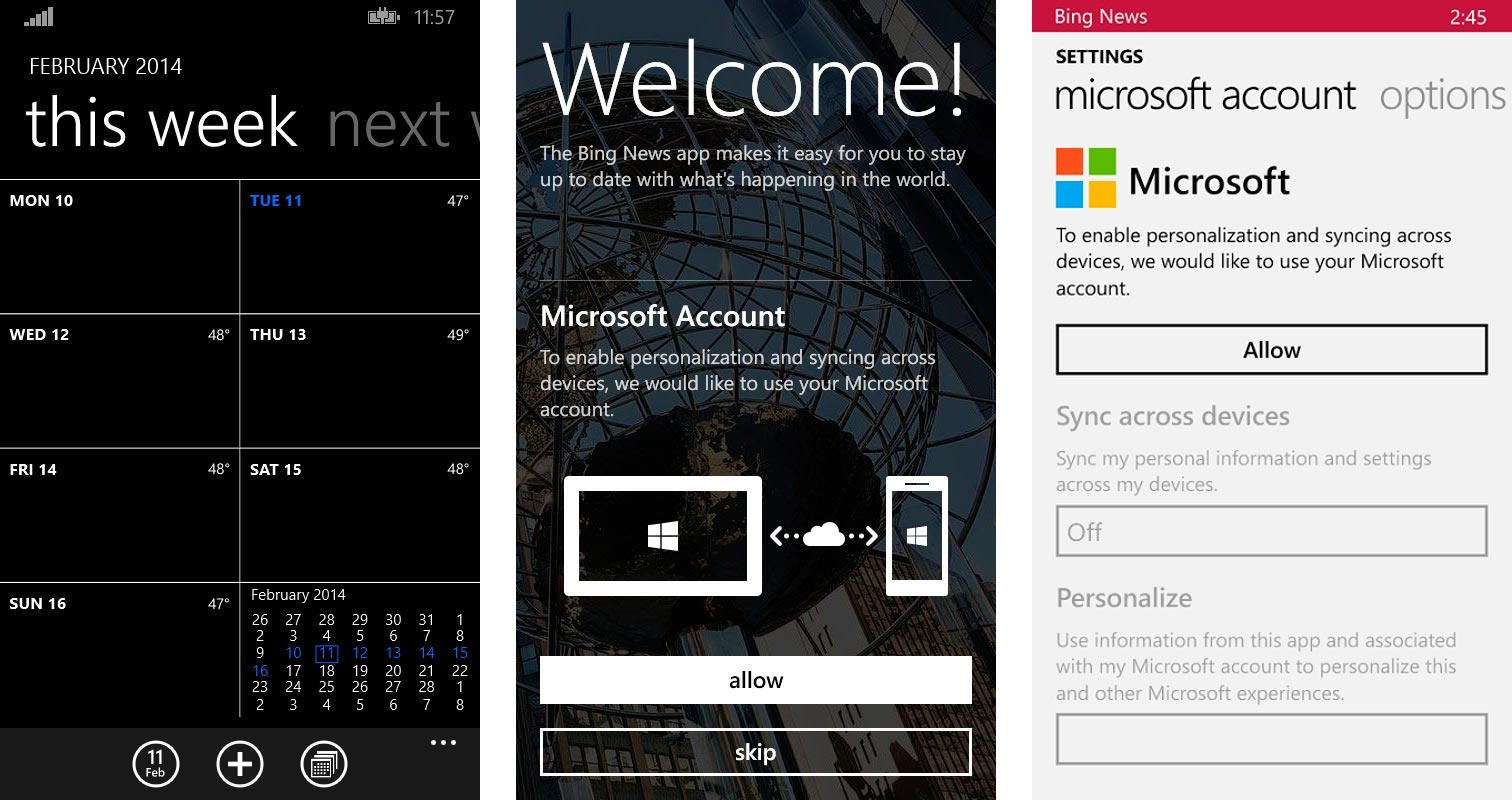Tap 'February 2014' mini calendar title
This screenshot has height=800, width=1512.
pyautogui.click(x=298, y=595)
